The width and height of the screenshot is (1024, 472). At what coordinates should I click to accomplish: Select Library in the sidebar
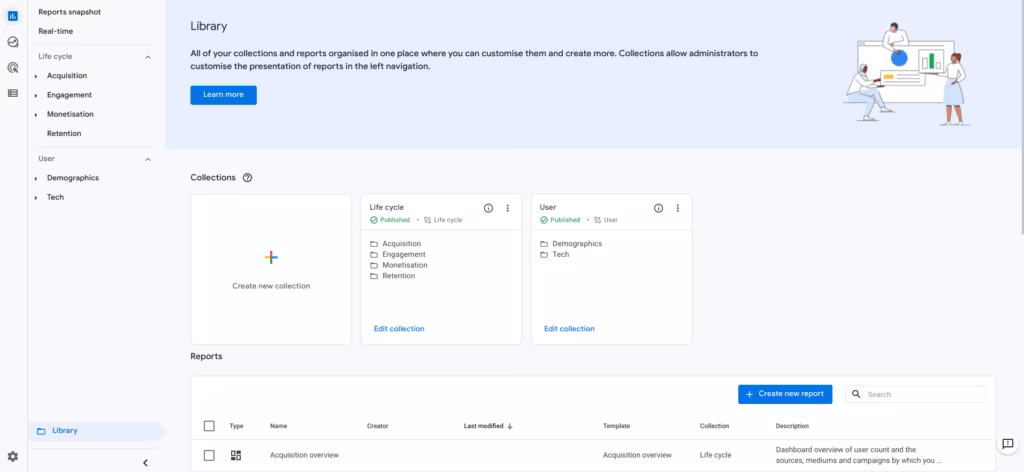(x=96, y=431)
